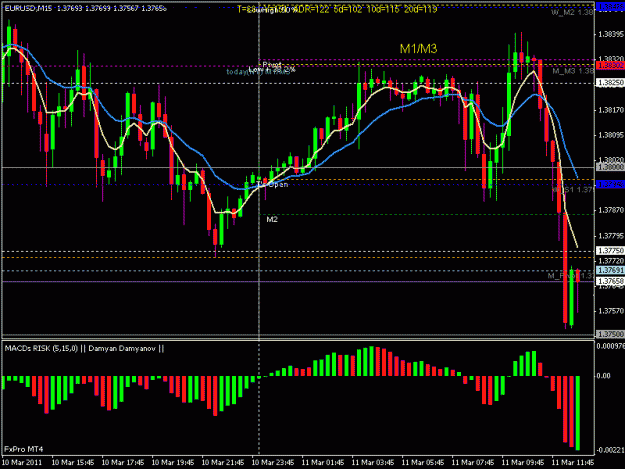Click the 10 Mar 19:45 time label

[173, 462]
